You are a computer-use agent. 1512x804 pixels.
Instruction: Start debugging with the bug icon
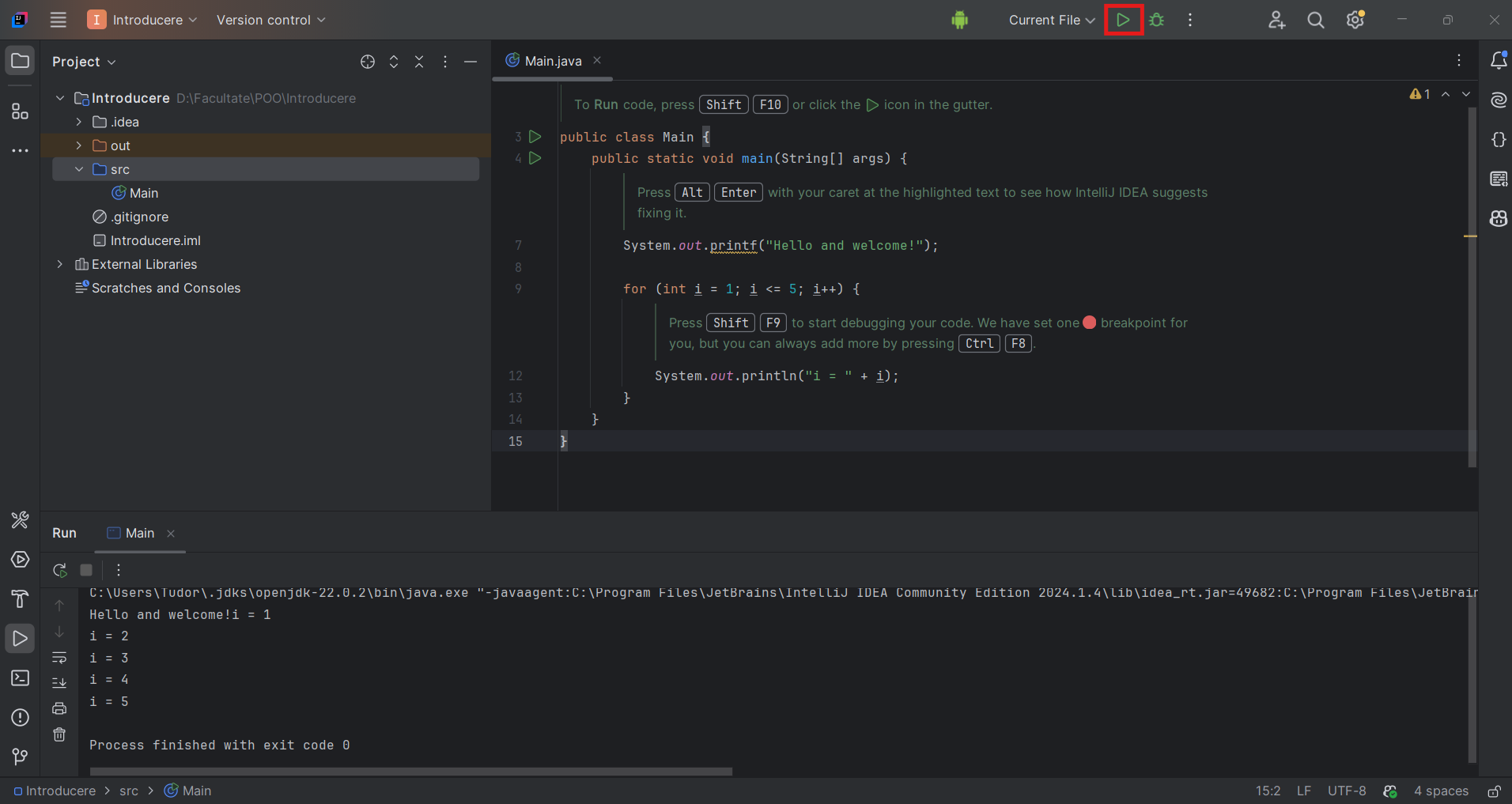1157,20
